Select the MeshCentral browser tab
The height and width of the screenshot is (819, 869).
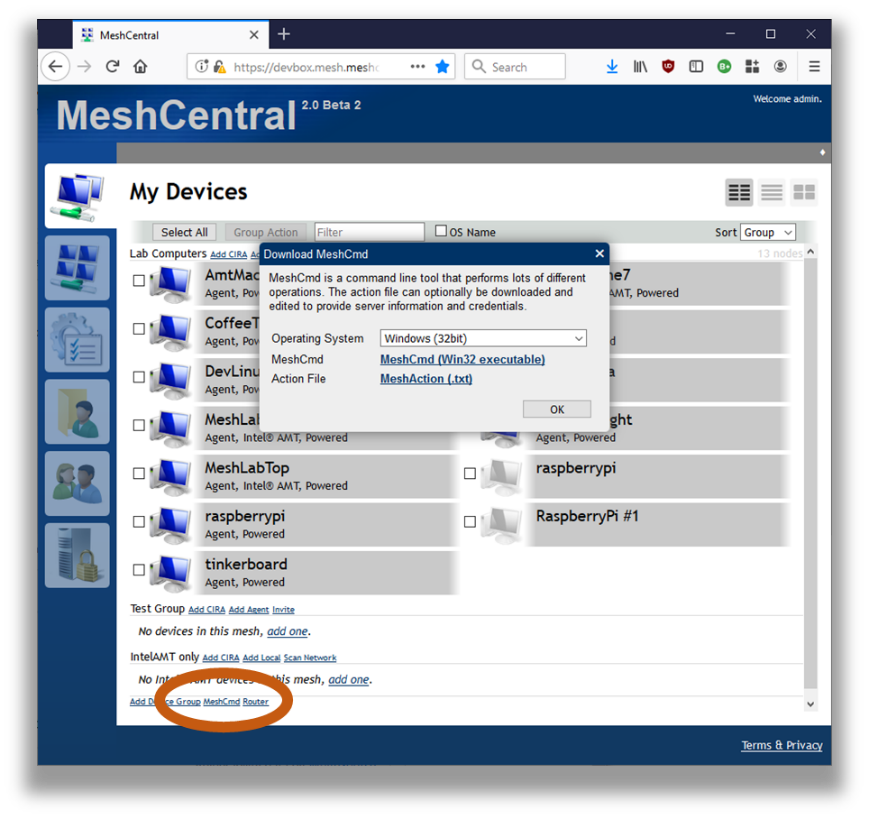click(x=165, y=35)
